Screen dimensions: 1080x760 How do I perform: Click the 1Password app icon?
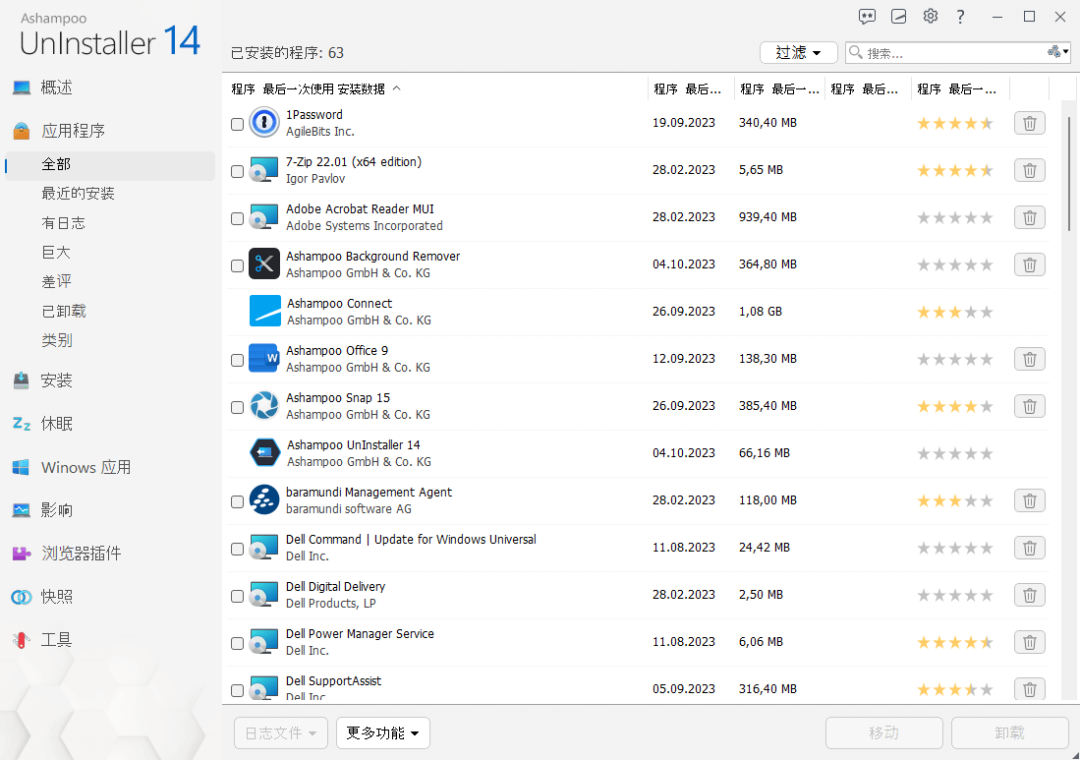click(x=264, y=123)
